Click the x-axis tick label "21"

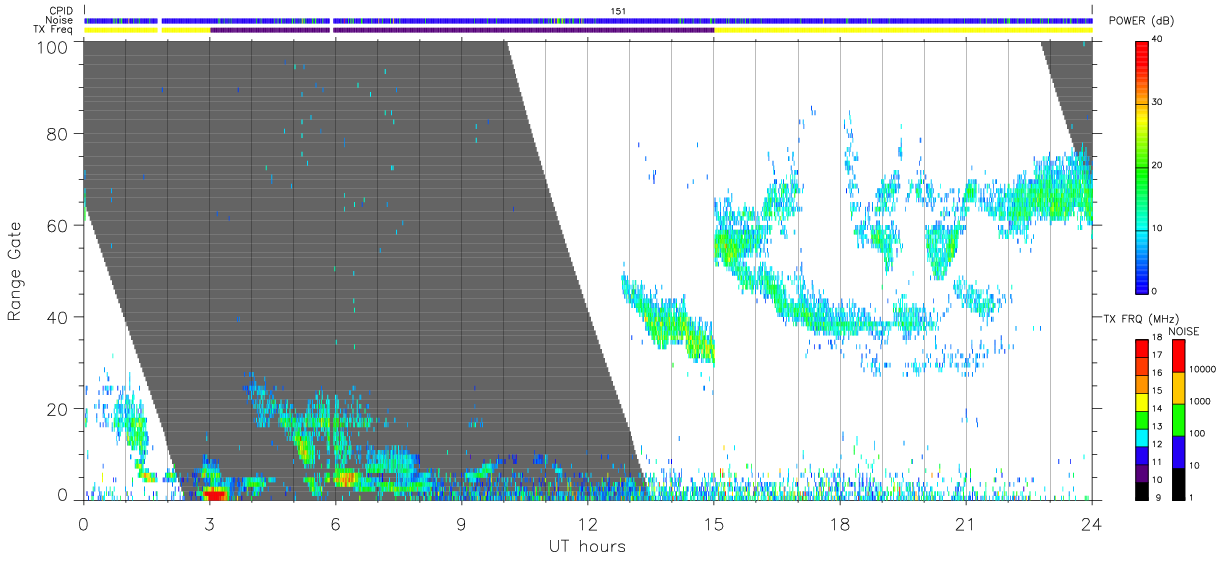[965, 523]
